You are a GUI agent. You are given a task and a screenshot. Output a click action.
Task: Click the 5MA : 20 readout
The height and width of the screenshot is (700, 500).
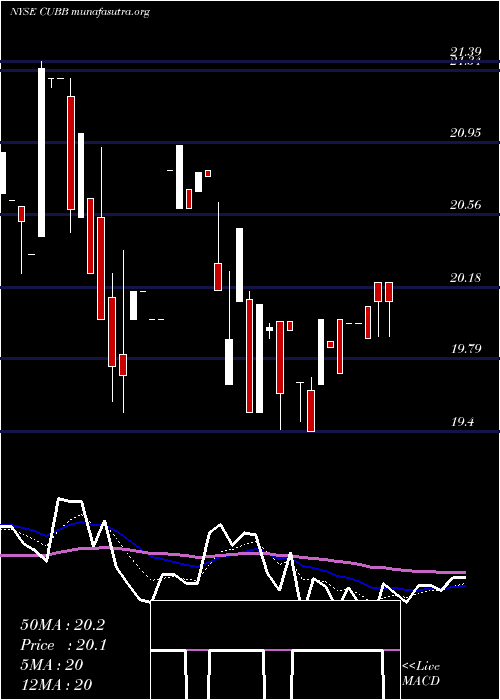tap(52, 665)
